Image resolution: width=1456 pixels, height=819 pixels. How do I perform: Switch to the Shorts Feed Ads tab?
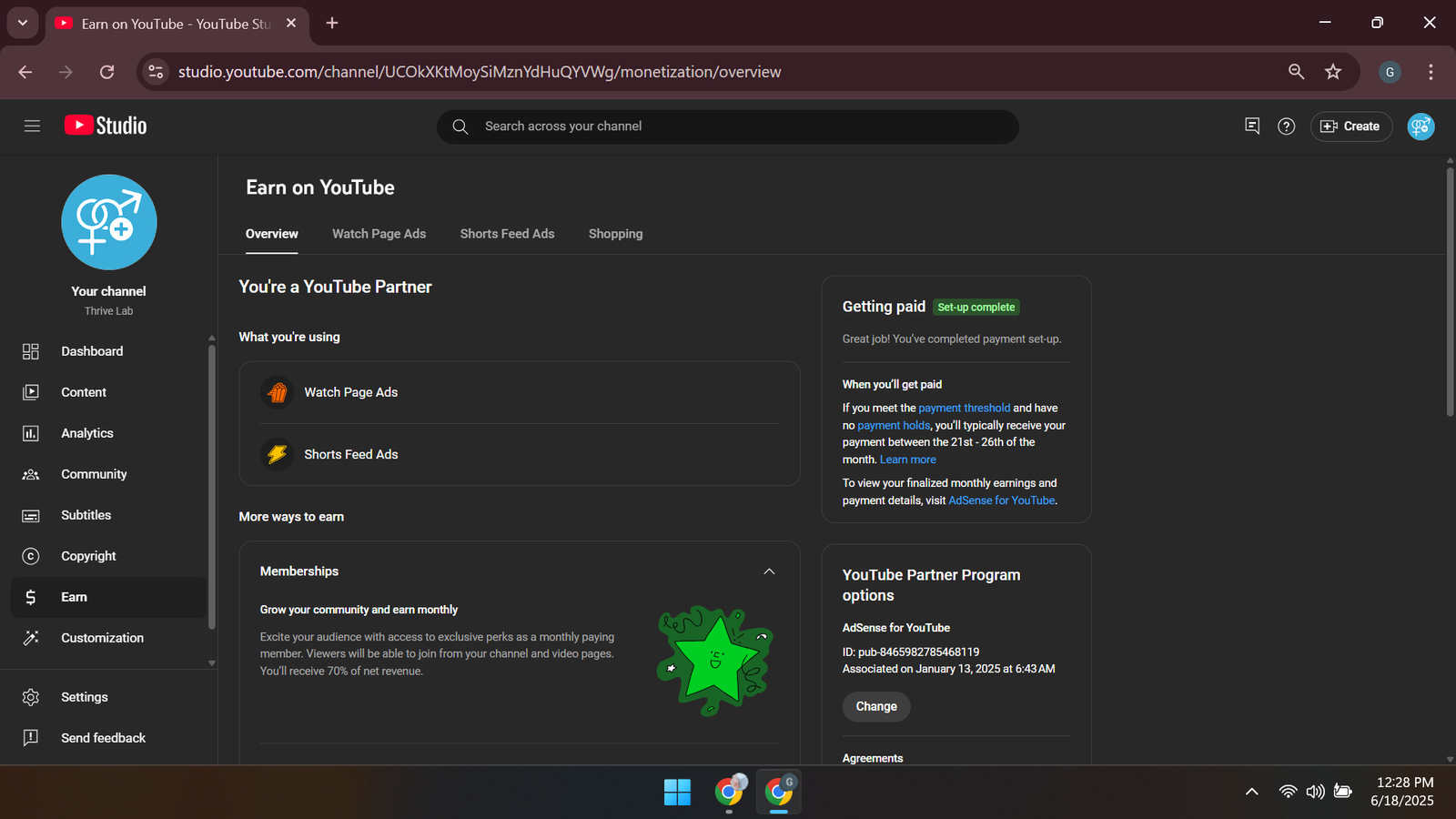(507, 234)
